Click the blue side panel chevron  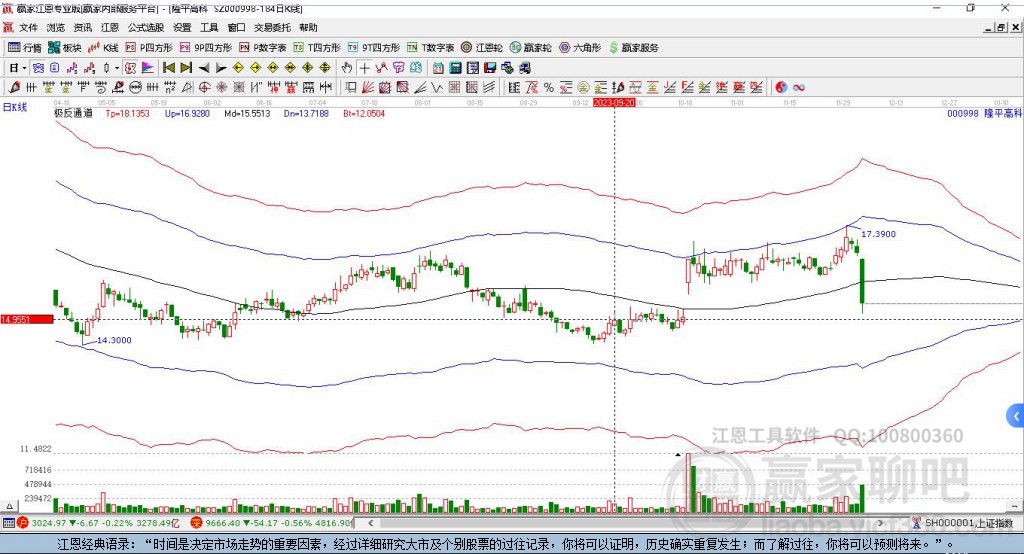(x=1016, y=416)
